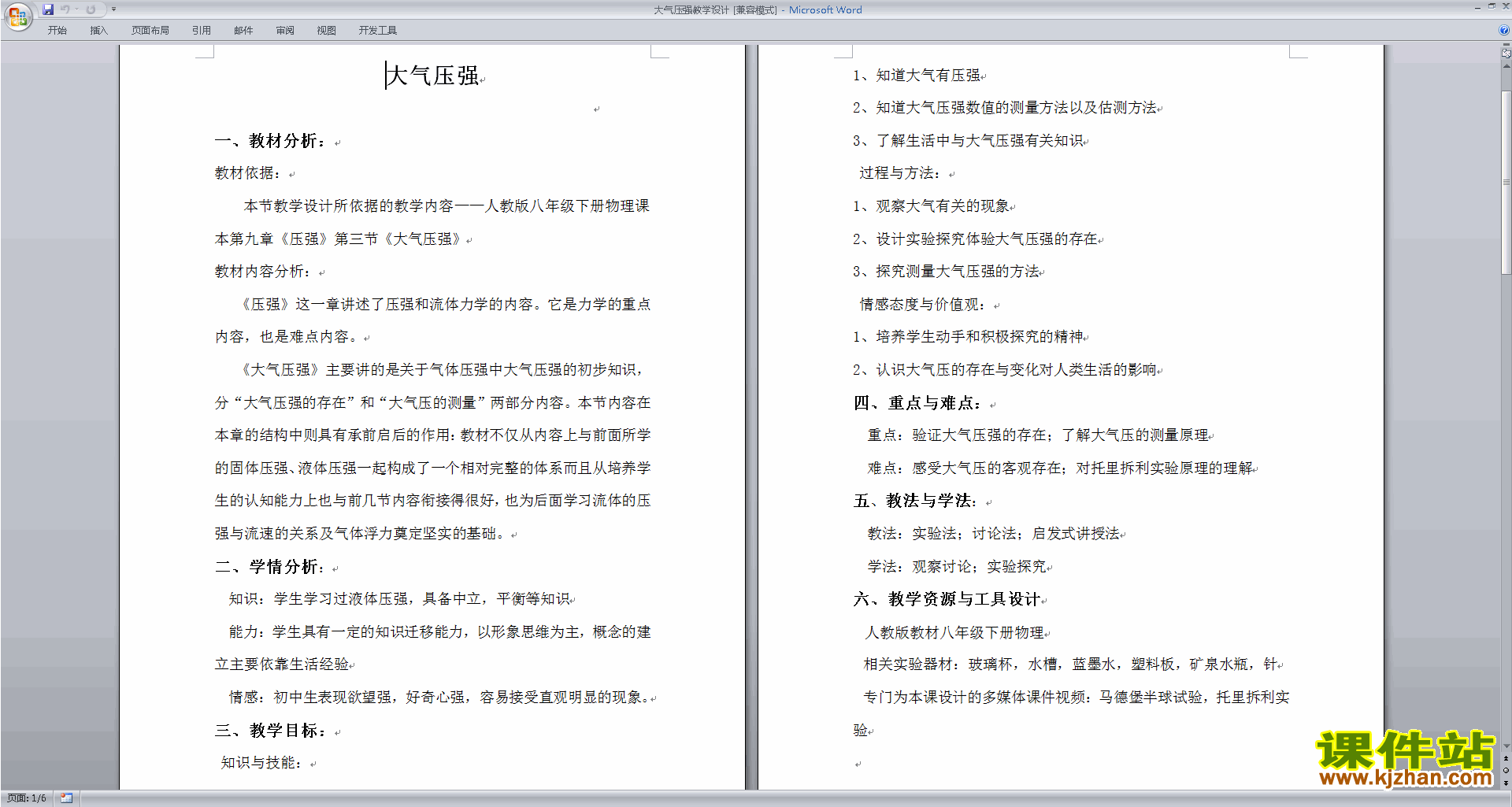
Task: Click the line beginning 重点:验证大气压强的存在
Action: [x=1039, y=435]
